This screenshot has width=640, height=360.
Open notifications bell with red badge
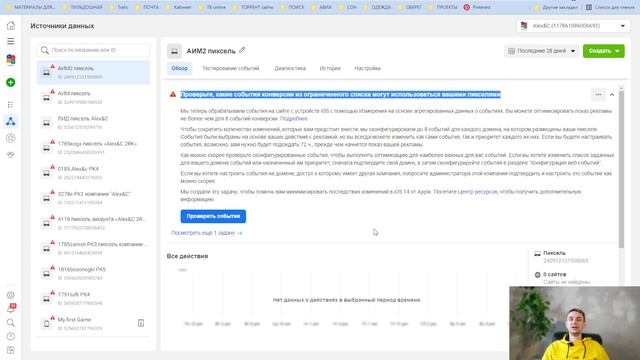11,308
